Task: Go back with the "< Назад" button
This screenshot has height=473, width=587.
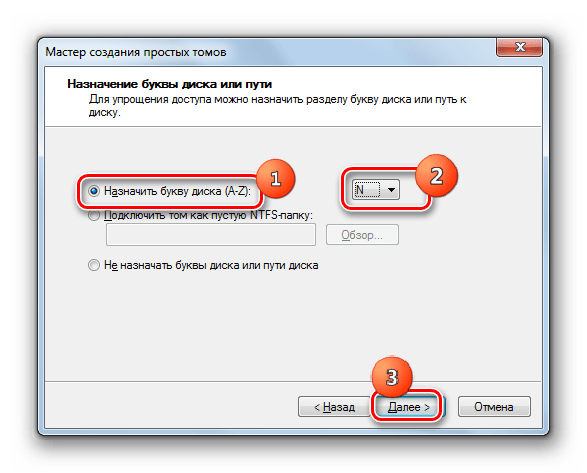Action: [x=334, y=407]
